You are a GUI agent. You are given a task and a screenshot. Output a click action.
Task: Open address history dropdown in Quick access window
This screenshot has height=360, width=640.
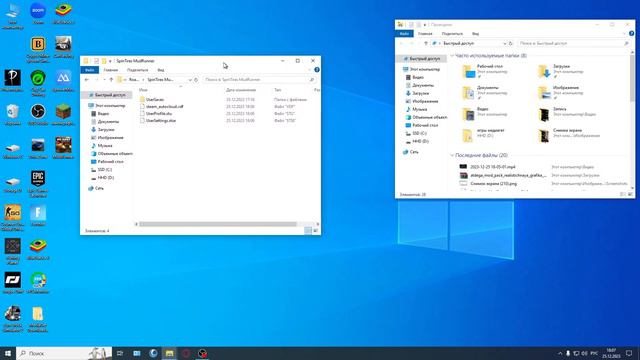click(x=505, y=43)
